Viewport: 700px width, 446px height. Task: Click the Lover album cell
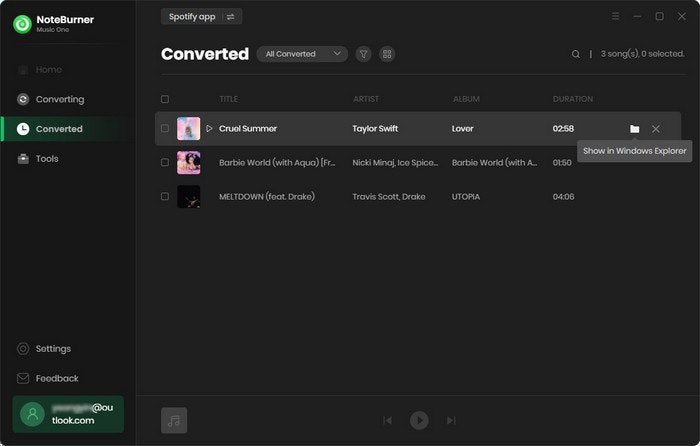(462, 129)
